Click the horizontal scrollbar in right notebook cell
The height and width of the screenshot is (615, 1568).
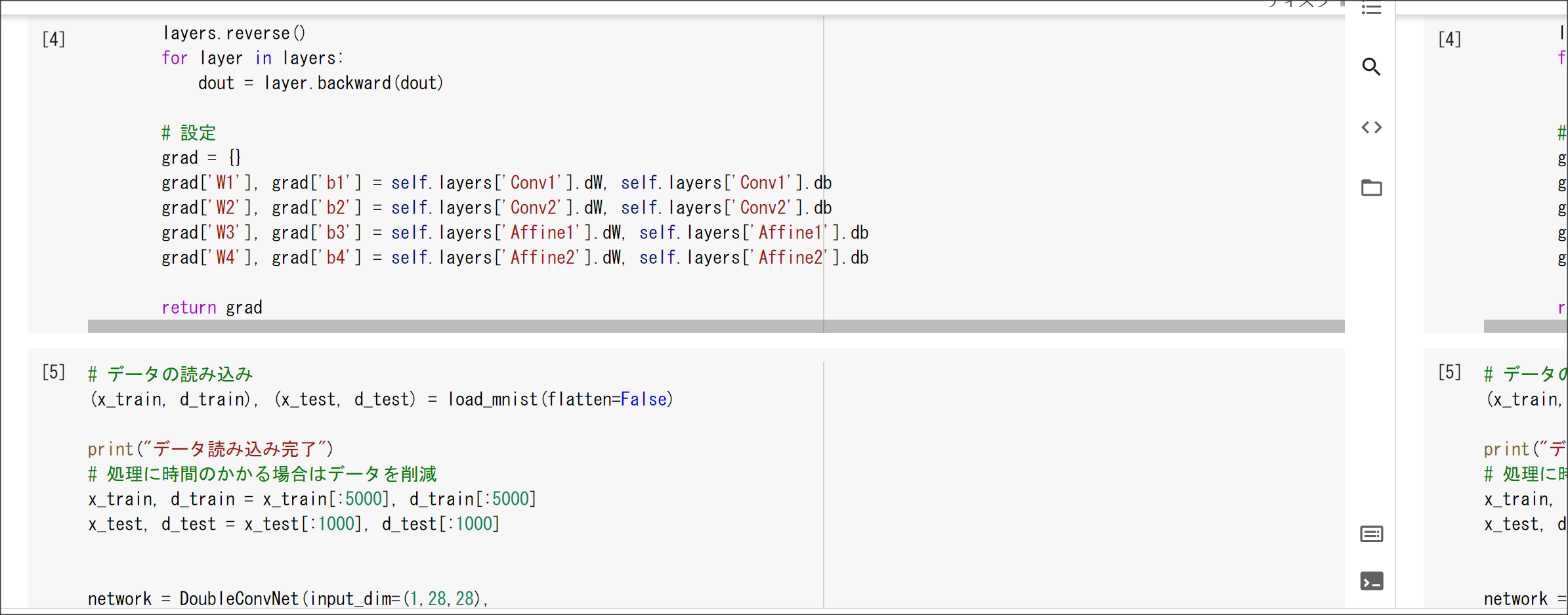tap(1525, 326)
